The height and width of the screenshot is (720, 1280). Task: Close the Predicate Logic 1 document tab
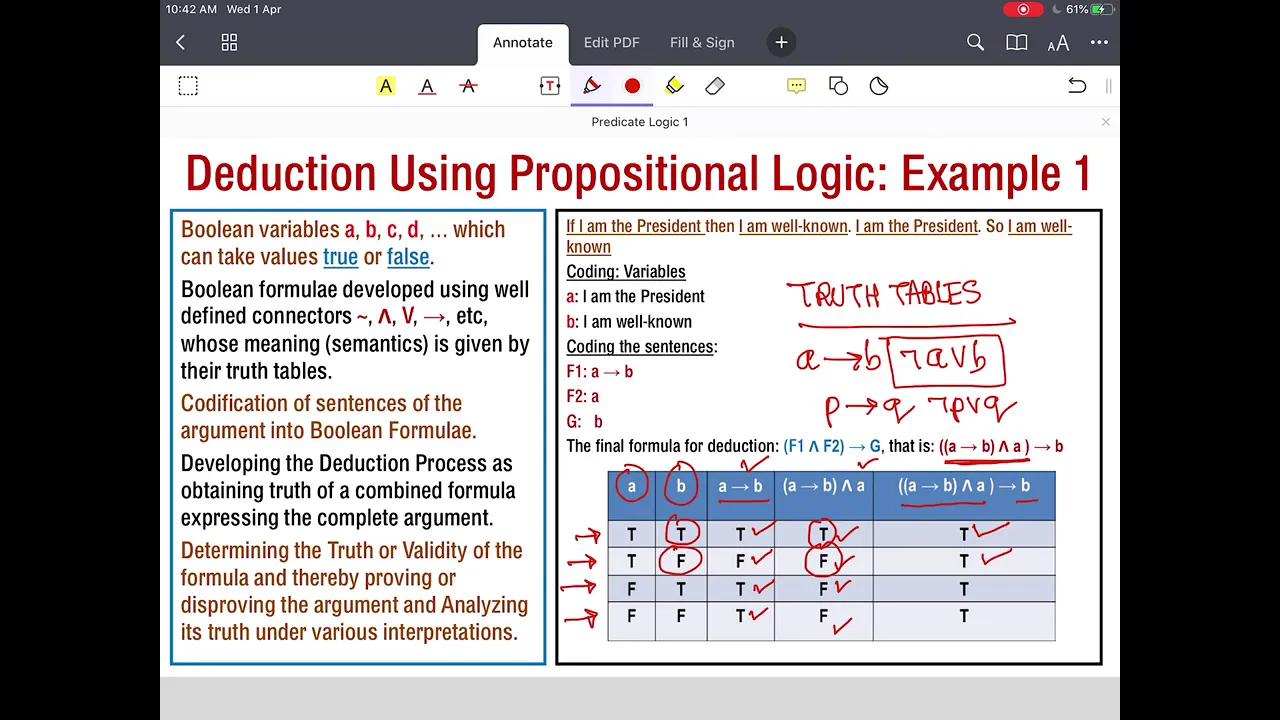(1105, 122)
